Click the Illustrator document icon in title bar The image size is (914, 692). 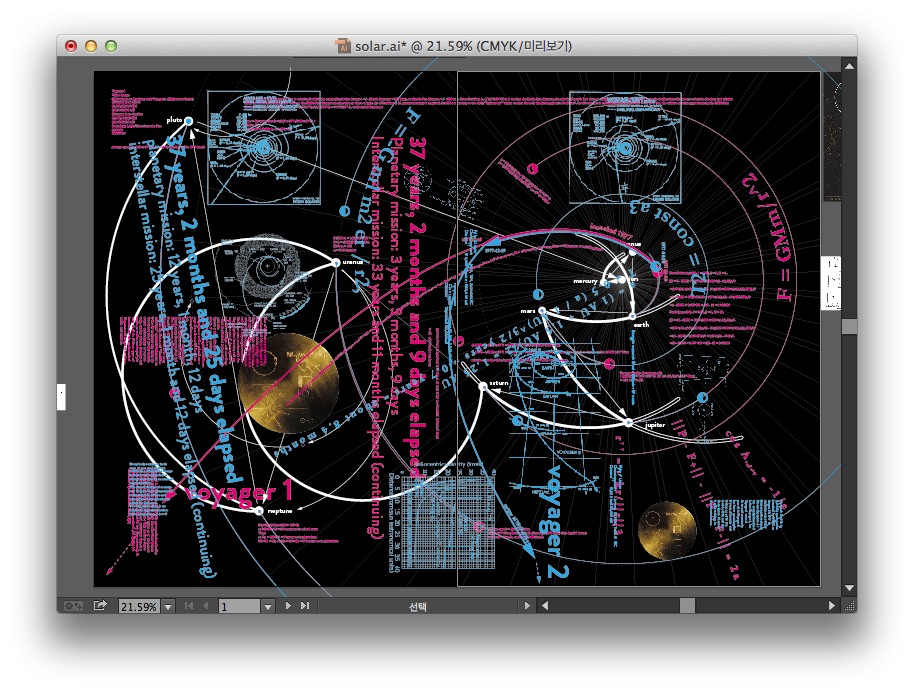click(343, 46)
